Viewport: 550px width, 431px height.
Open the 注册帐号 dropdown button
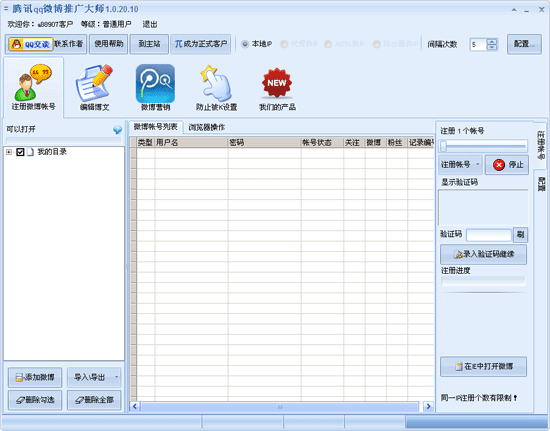pos(460,164)
